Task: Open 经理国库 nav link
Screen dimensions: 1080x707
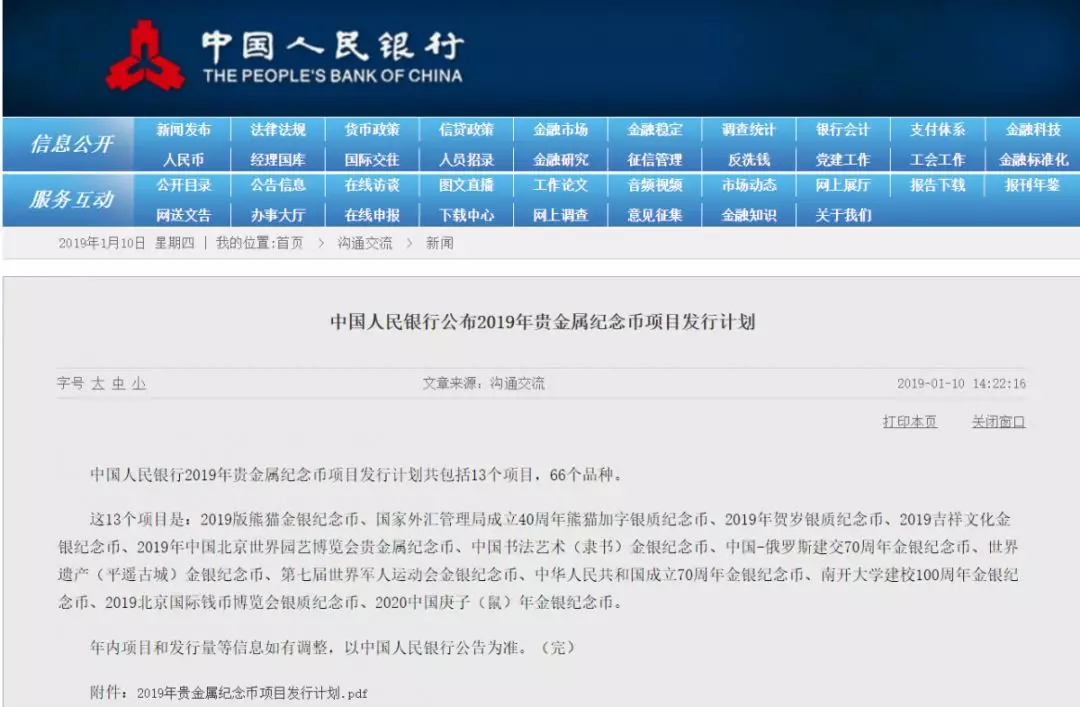Action: [x=278, y=160]
